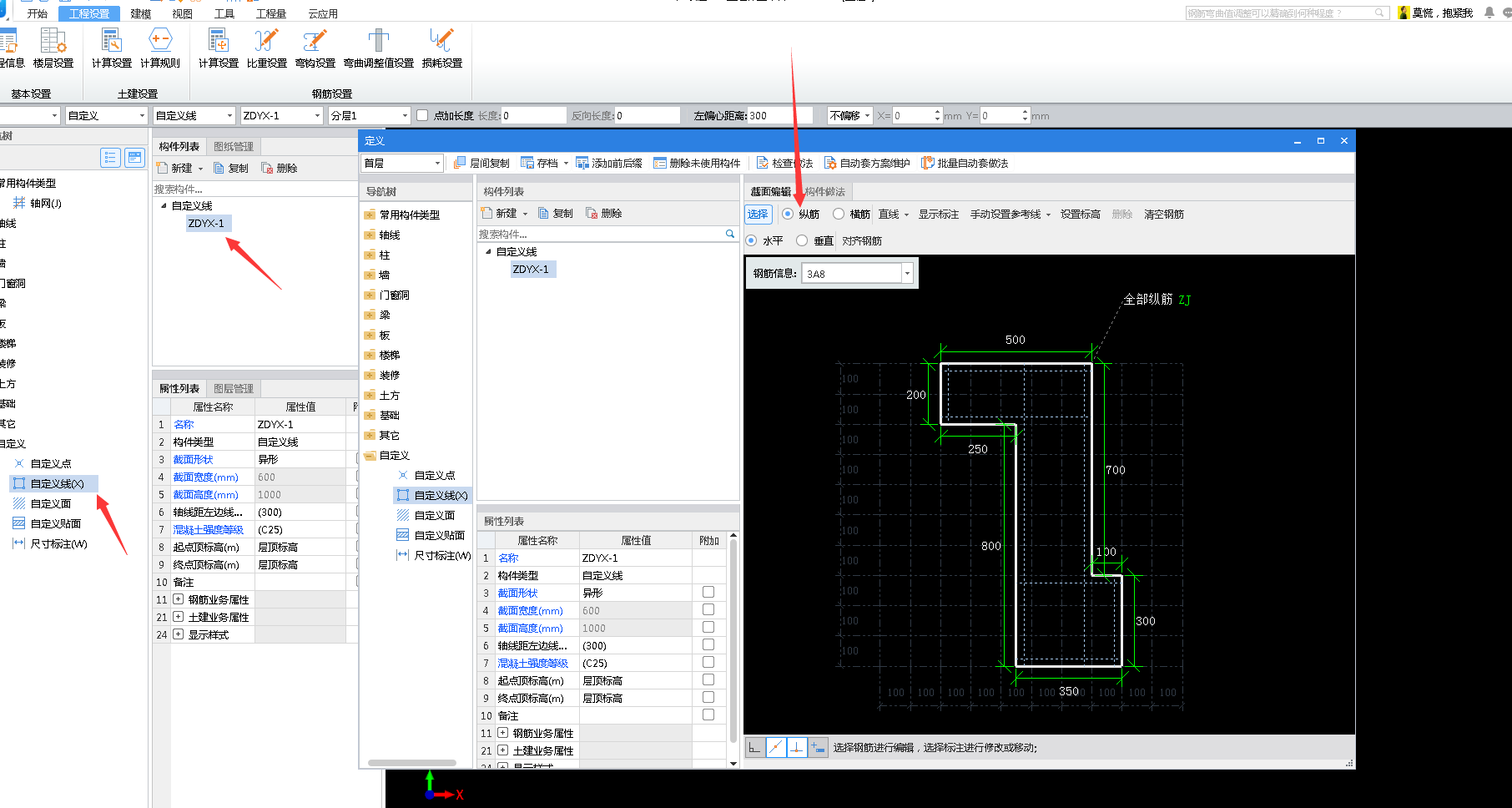Click 对齐钢筋 button

pos(862,241)
